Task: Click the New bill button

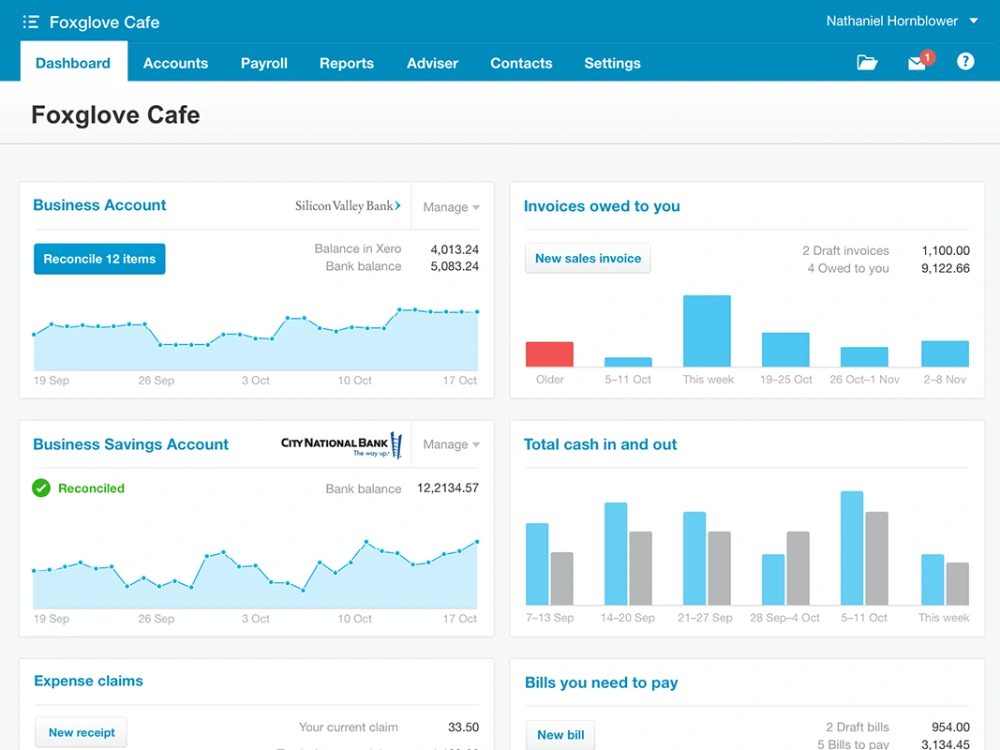Action: 560,735
